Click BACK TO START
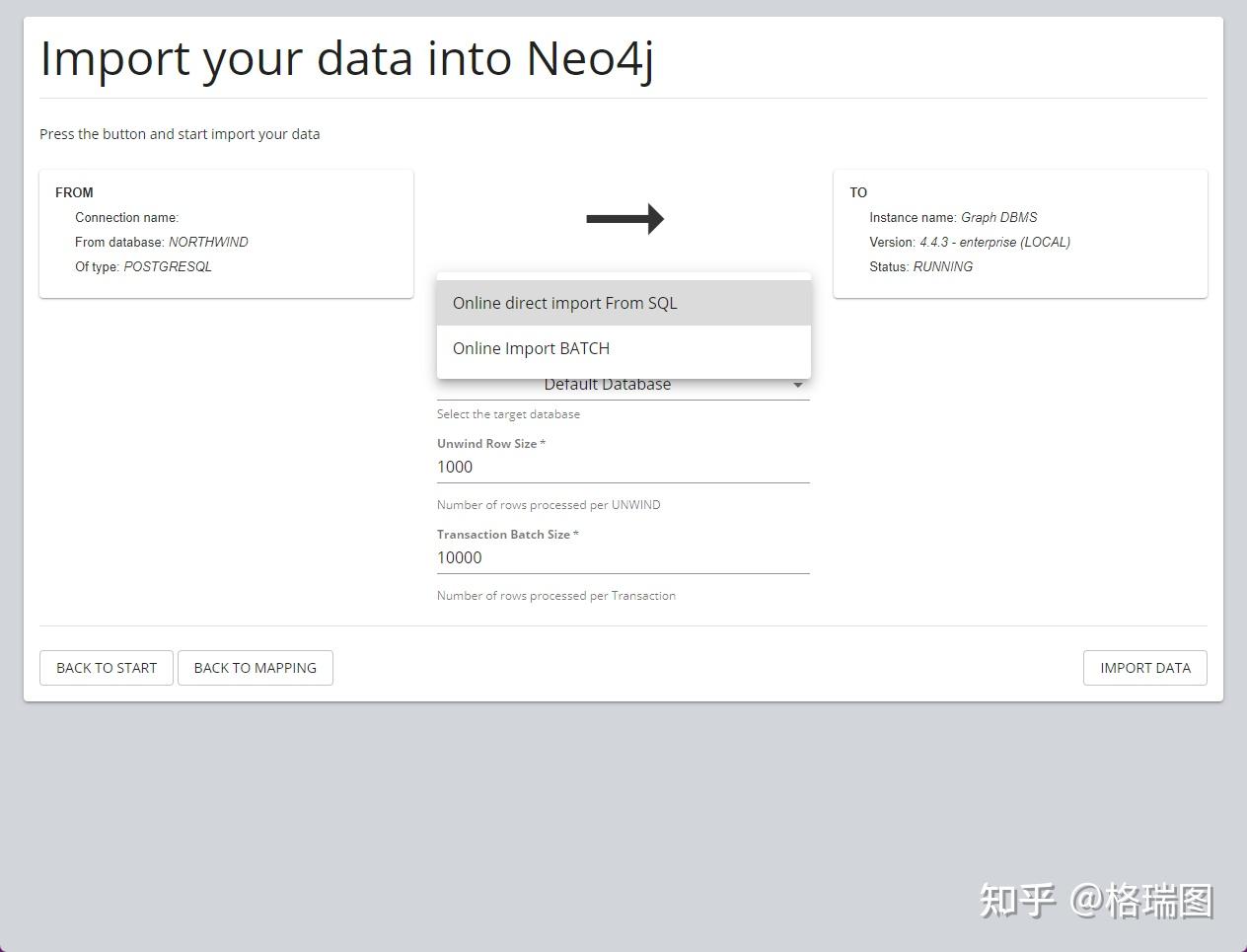 tap(106, 668)
